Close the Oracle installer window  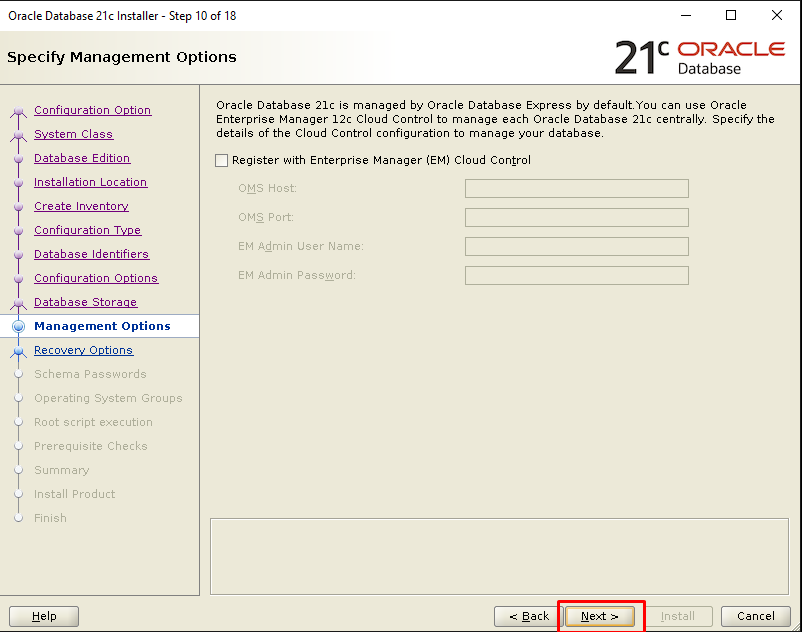click(776, 15)
